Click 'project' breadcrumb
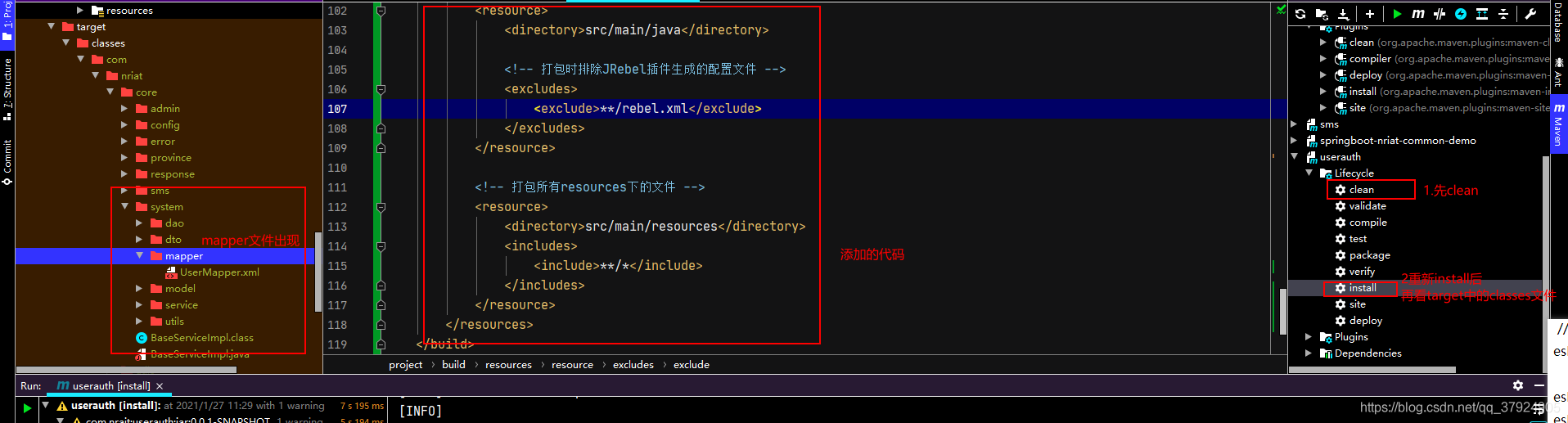Image resolution: width=1568 pixels, height=423 pixels. pos(405,365)
